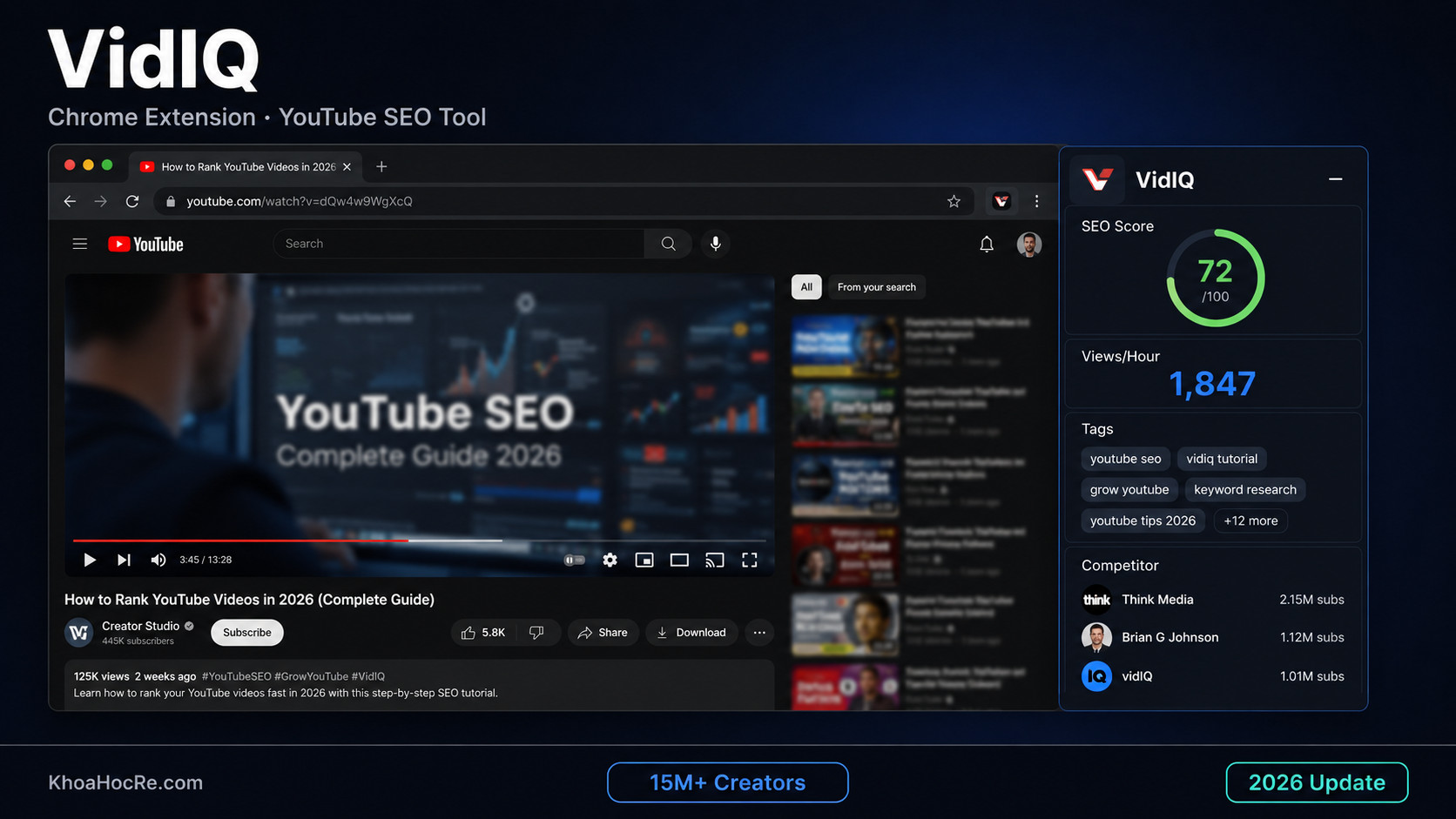Switch to theater mode
This screenshot has height=819, width=1456.
[x=679, y=560]
